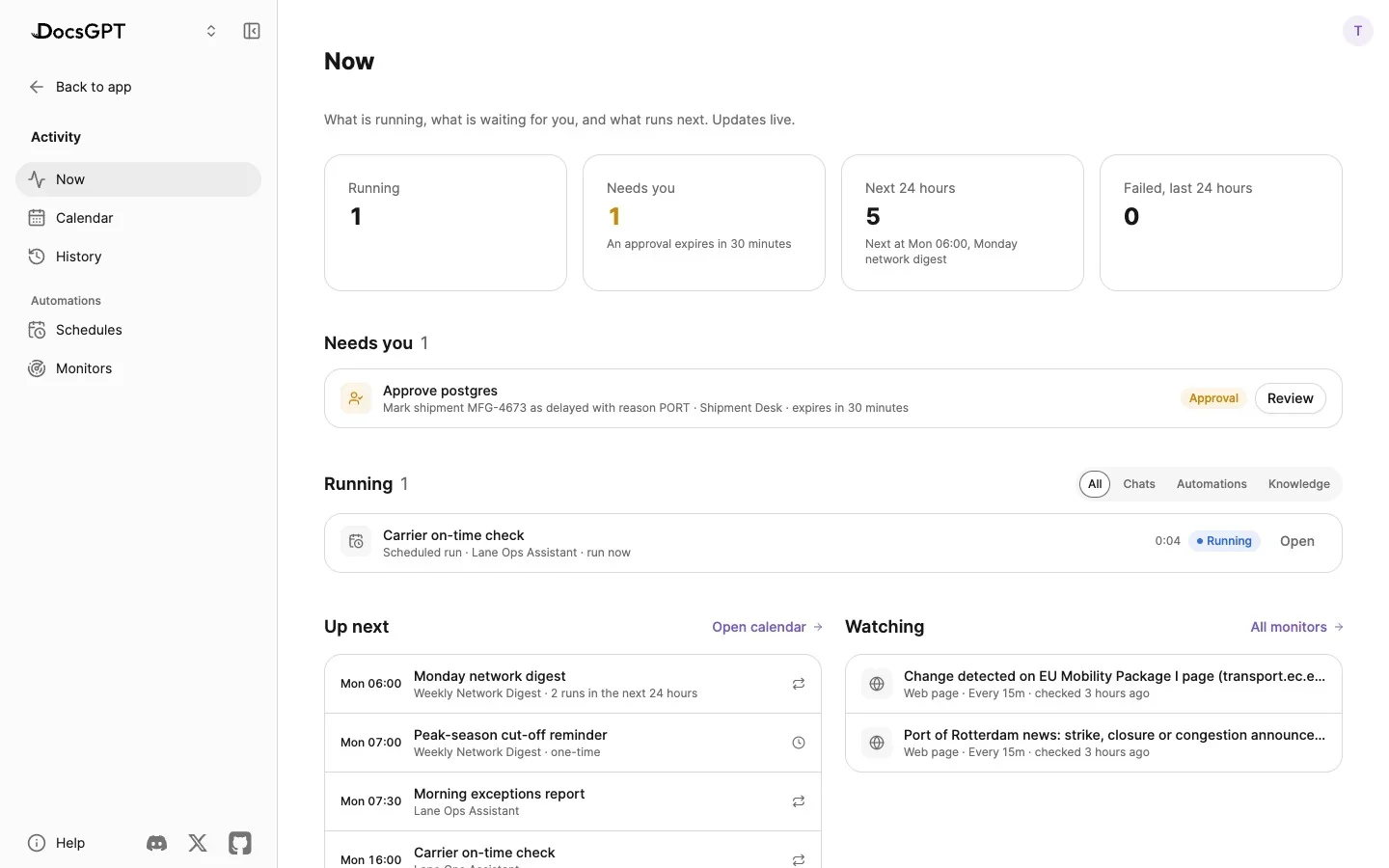Image resolution: width=1389 pixels, height=868 pixels.
Task: Click the Morning exceptions report repeat icon
Action: 799,801
